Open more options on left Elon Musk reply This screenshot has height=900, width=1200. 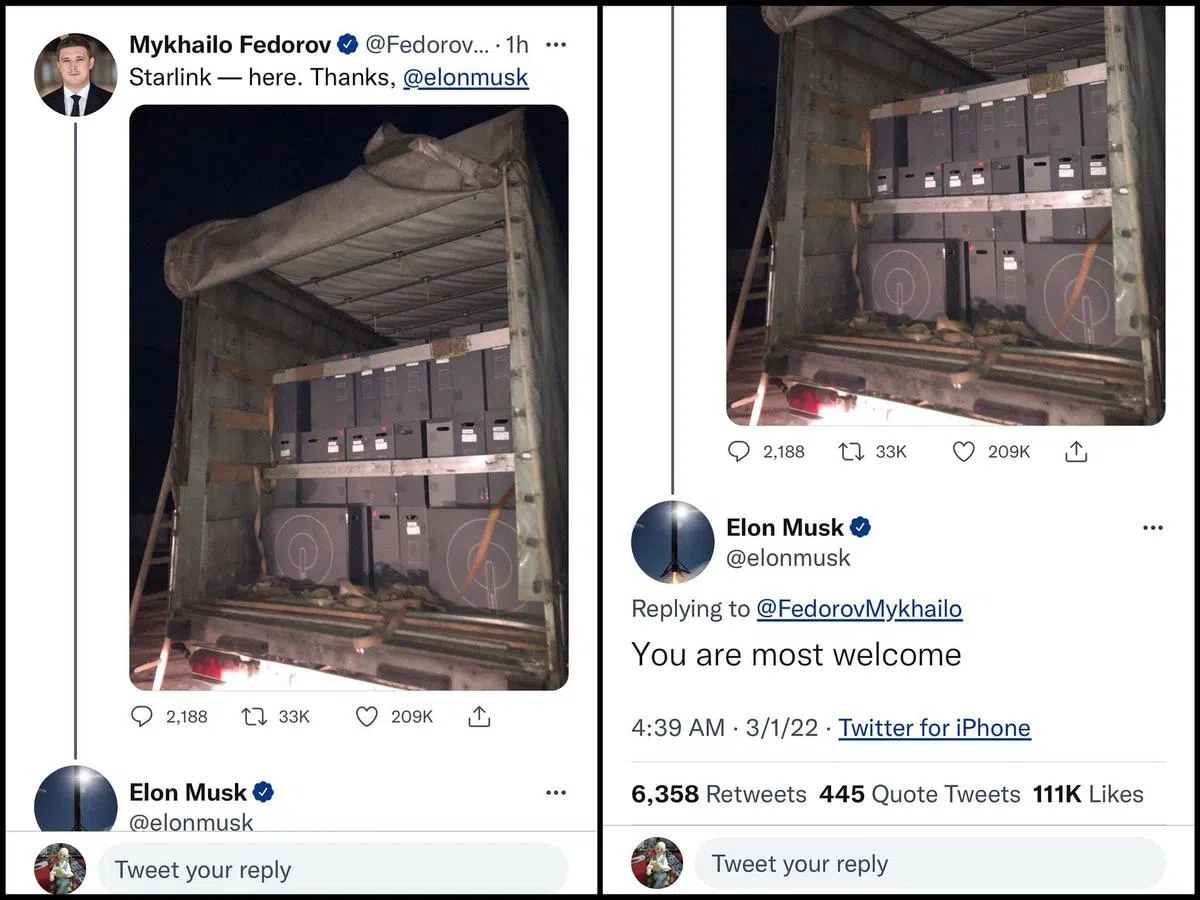(556, 793)
